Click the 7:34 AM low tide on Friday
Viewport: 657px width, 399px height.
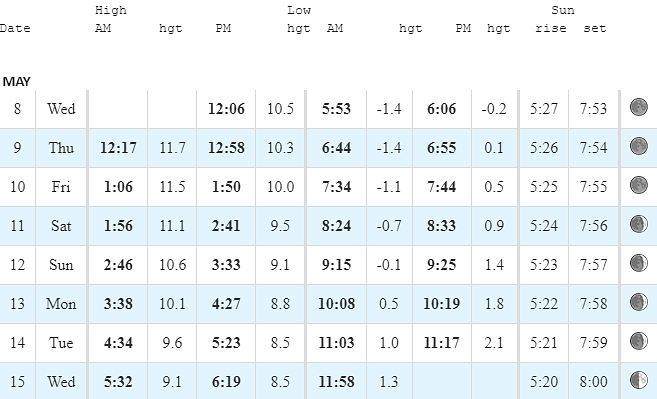coord(336,187)
